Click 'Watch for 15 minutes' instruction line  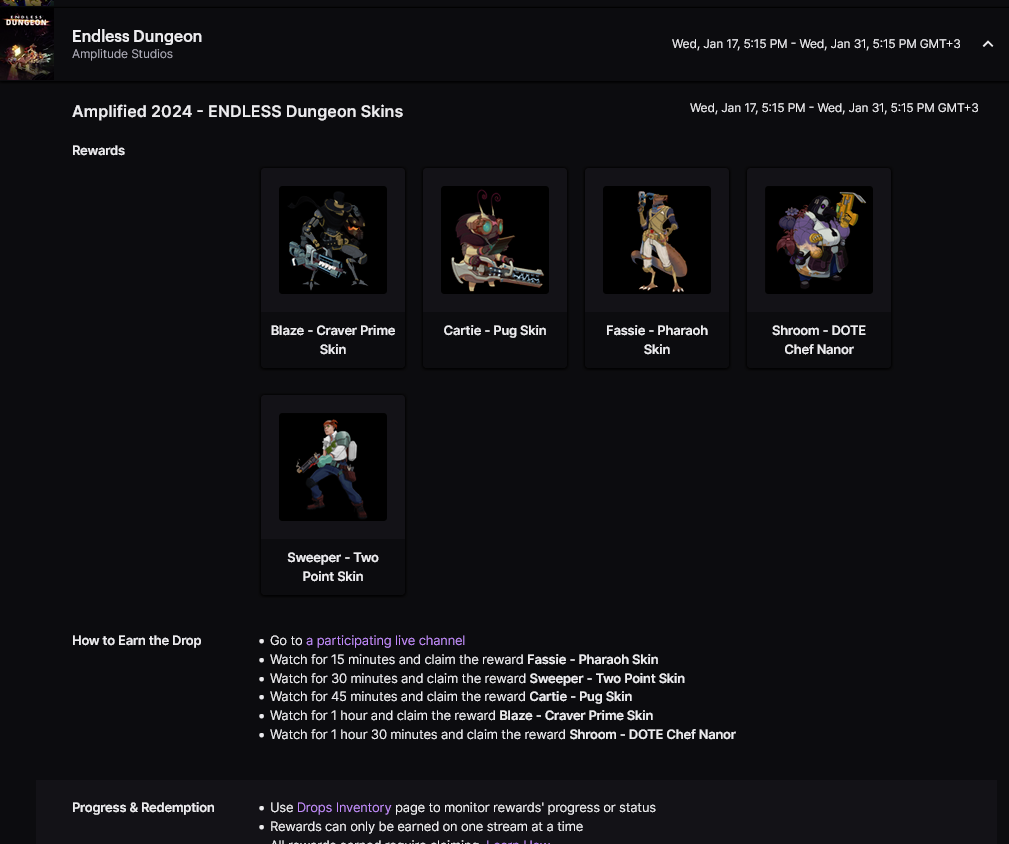[464, 659]
